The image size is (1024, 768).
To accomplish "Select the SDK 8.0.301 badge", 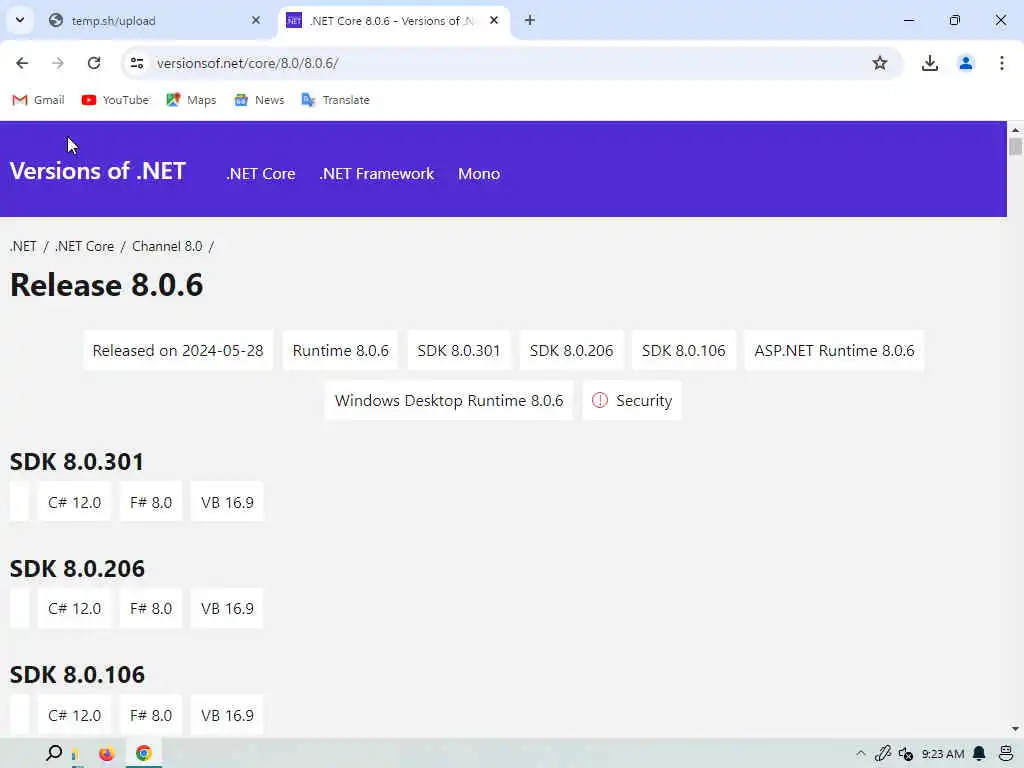I will (458, 351).
